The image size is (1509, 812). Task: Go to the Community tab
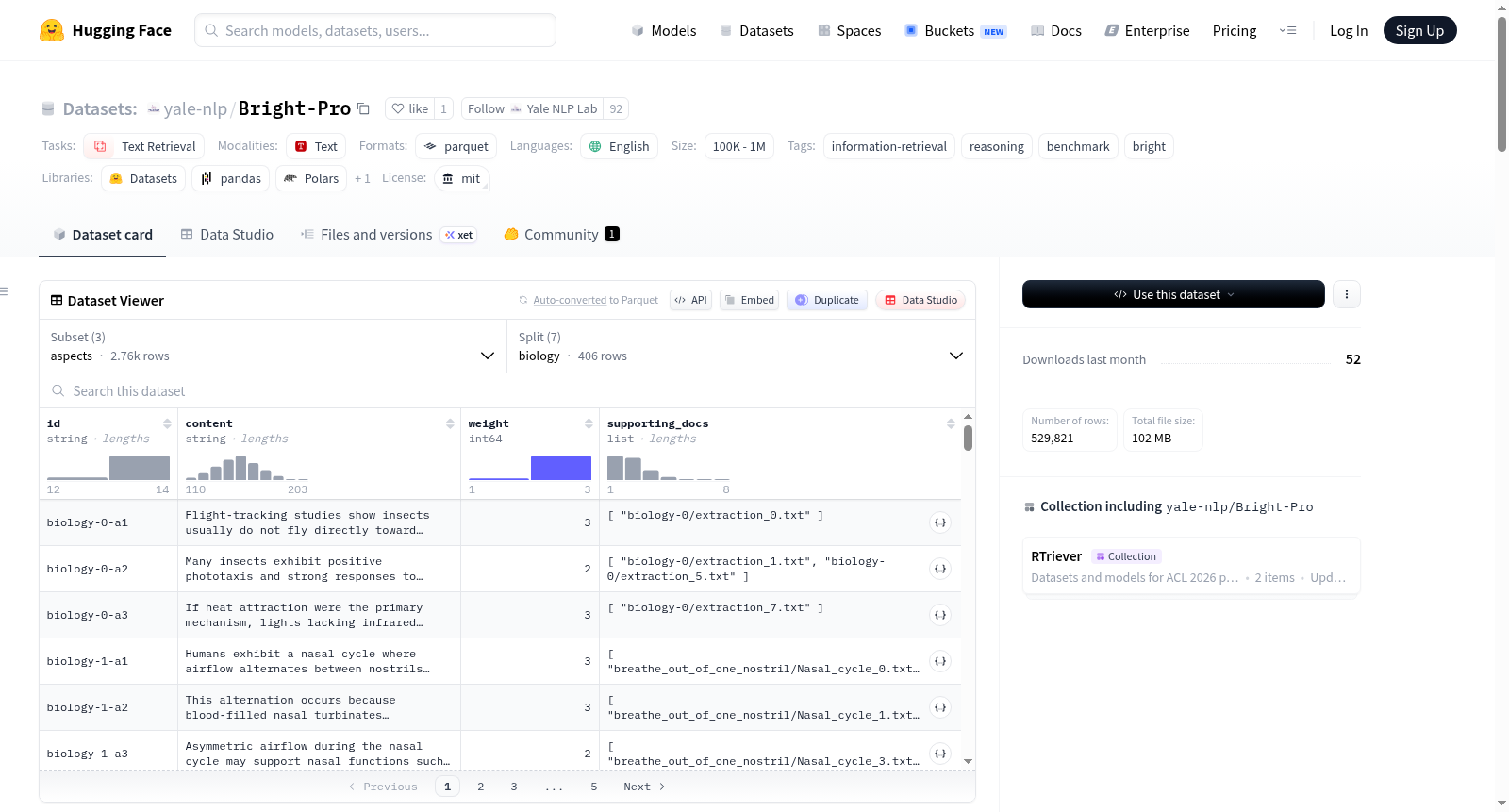[x=562, y=234]
